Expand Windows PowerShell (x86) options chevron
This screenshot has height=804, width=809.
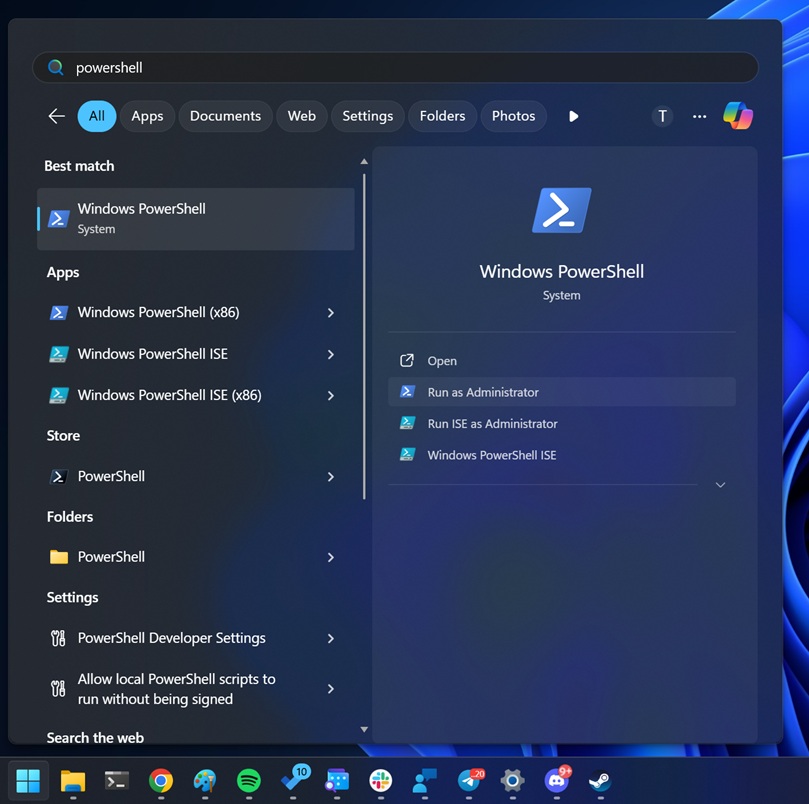(x=331, y=313)
